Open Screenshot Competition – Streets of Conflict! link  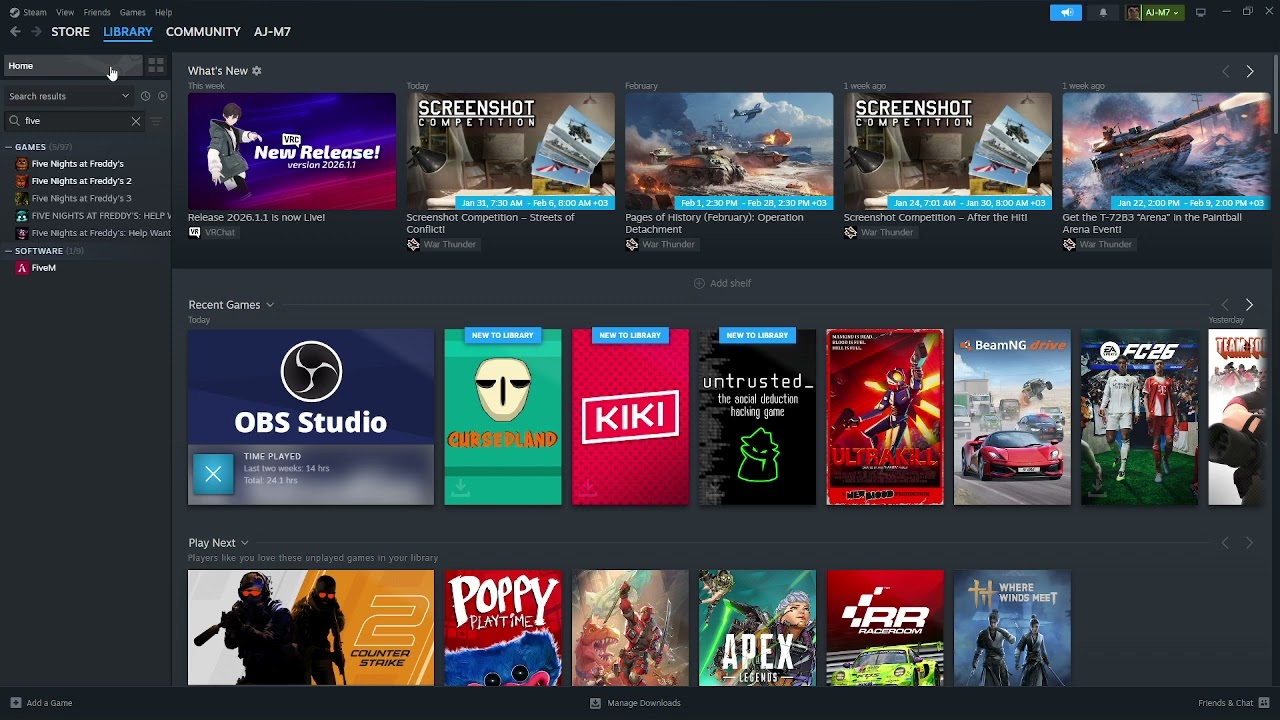[490, 223]
